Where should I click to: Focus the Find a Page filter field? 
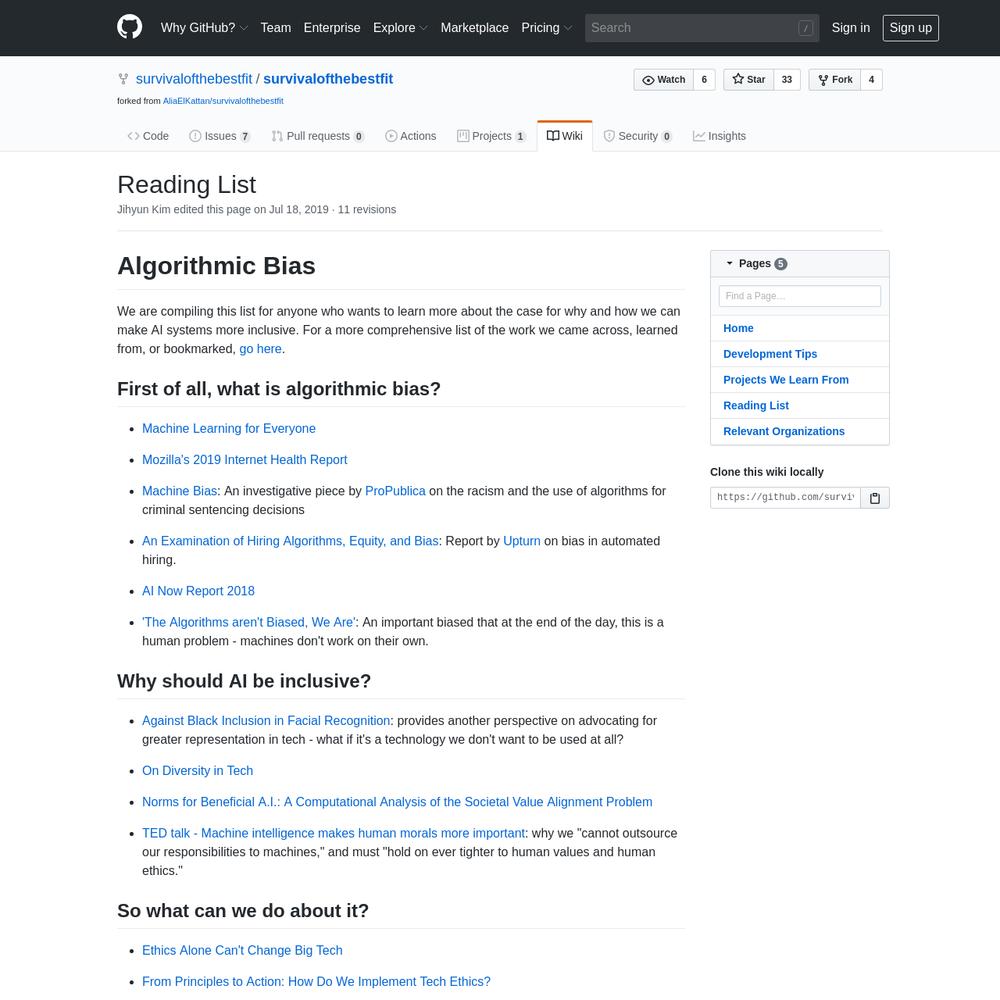click(799, 296)
